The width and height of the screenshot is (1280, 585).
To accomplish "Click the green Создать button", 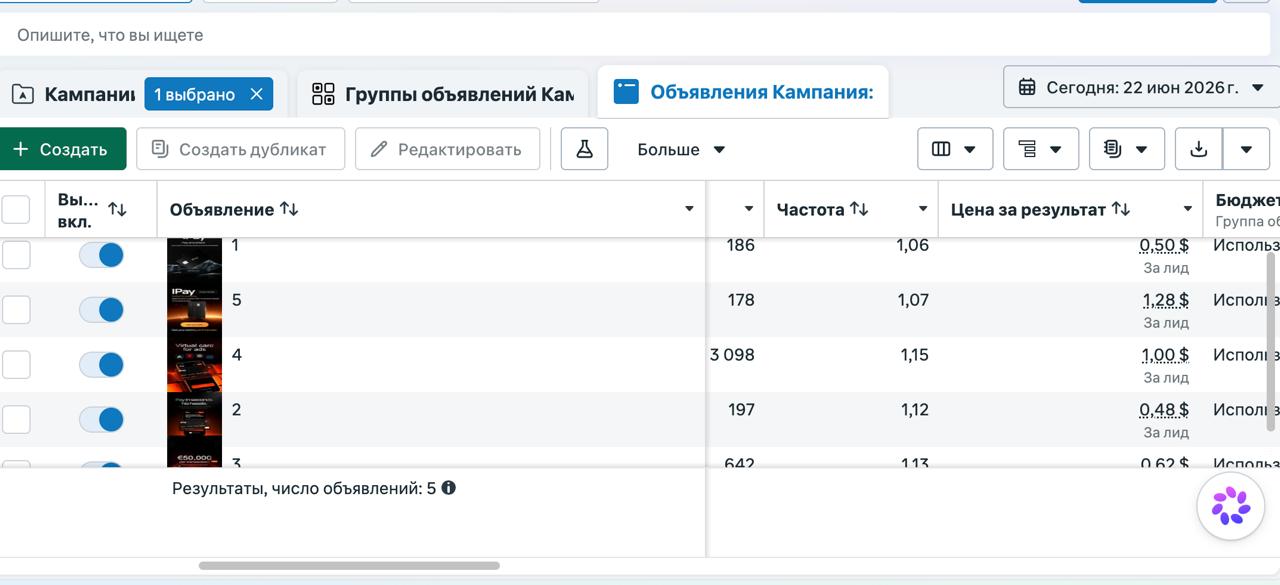I will point(61,149).
